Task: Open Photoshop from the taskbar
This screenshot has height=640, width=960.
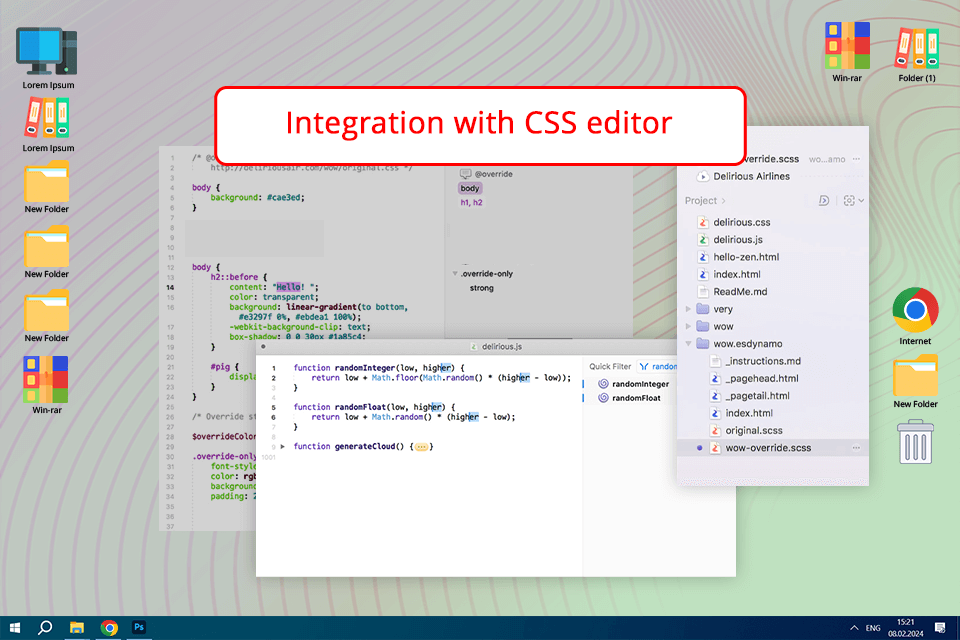Action: 139,627
